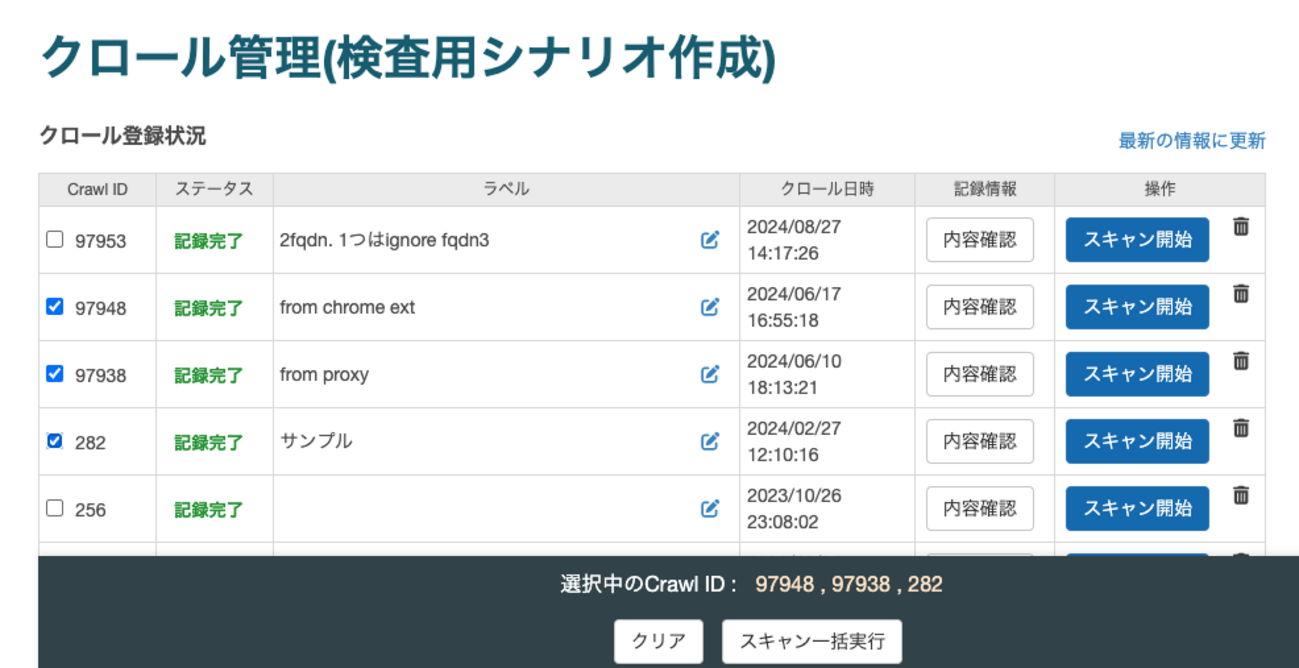
Task: Edit label of crawl 97953
Action: coord(710,240)
